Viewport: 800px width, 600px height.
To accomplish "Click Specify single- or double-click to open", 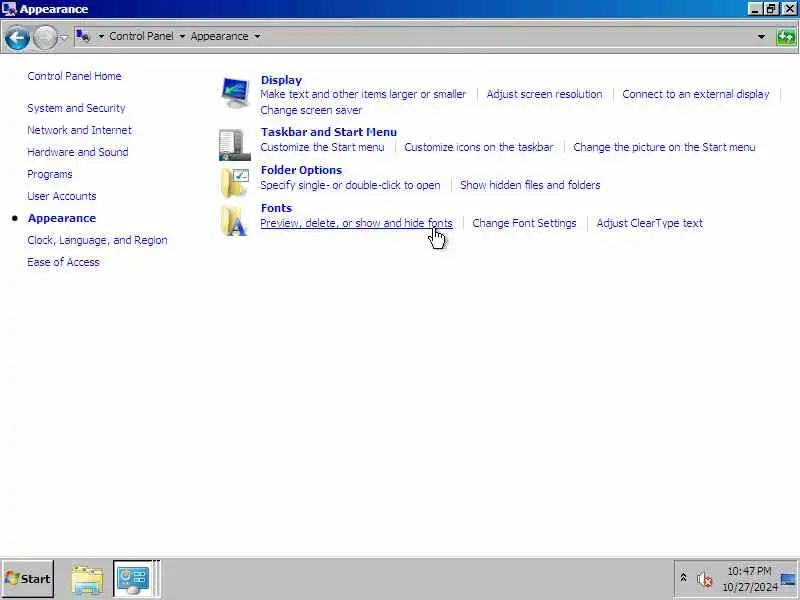I will pos(350,185).
